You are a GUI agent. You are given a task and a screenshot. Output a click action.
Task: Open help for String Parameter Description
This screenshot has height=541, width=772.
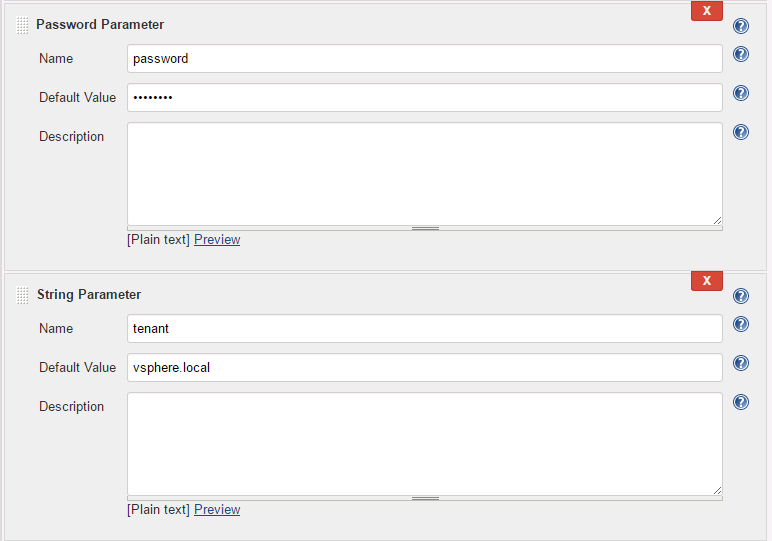tap(741, 402)
